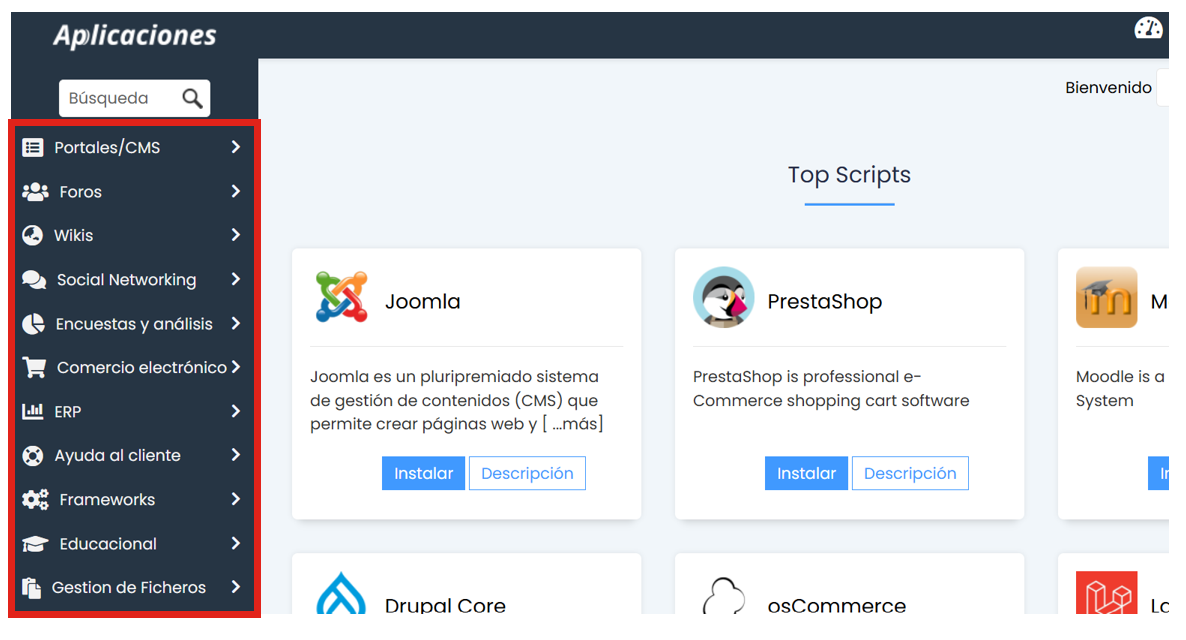The height and width of the screenshot is (640, 1186).
Task: Click the Top Scripts heading
Action: coord(849,175)
